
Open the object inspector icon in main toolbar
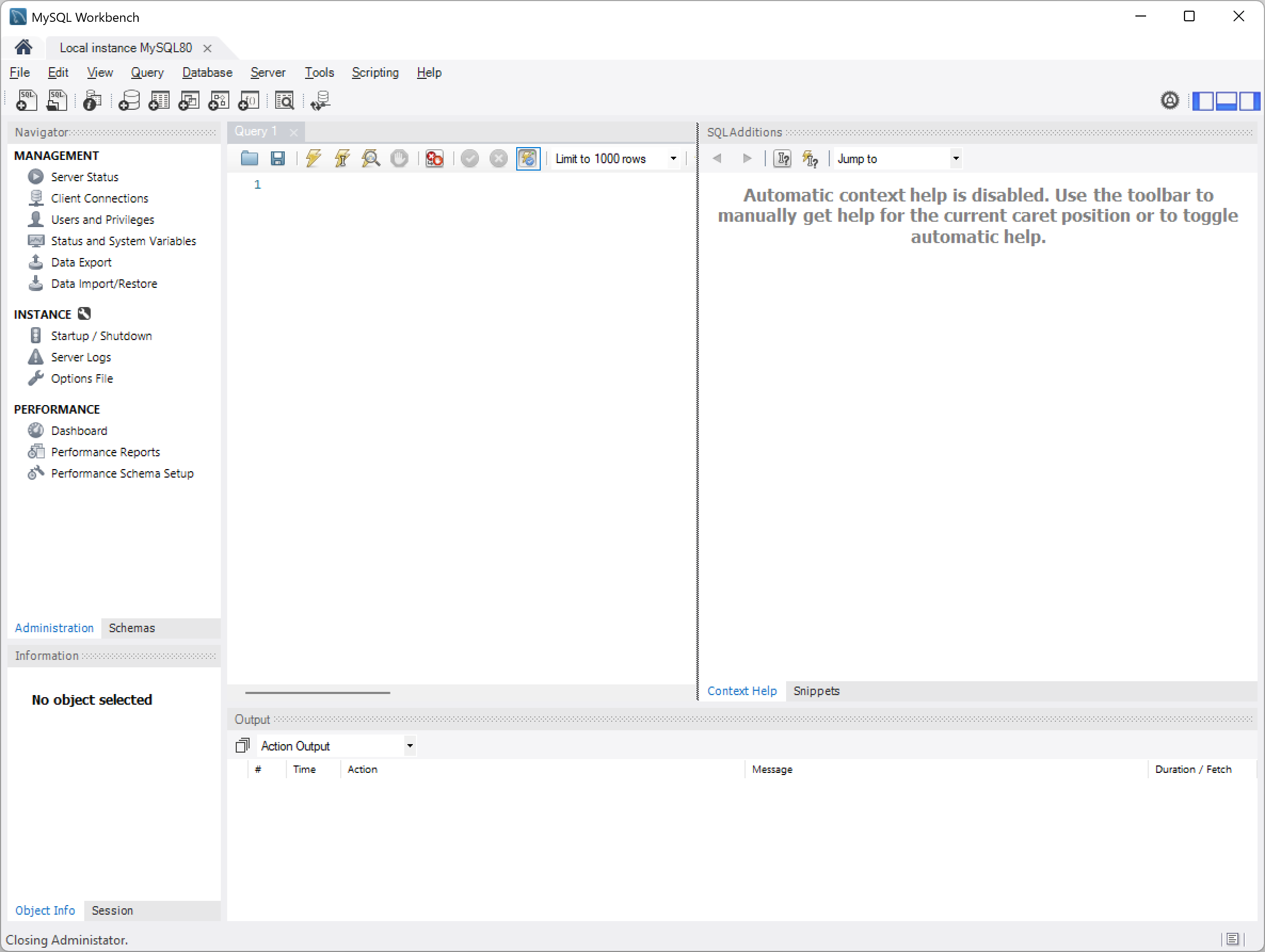[x=92, y=101]
